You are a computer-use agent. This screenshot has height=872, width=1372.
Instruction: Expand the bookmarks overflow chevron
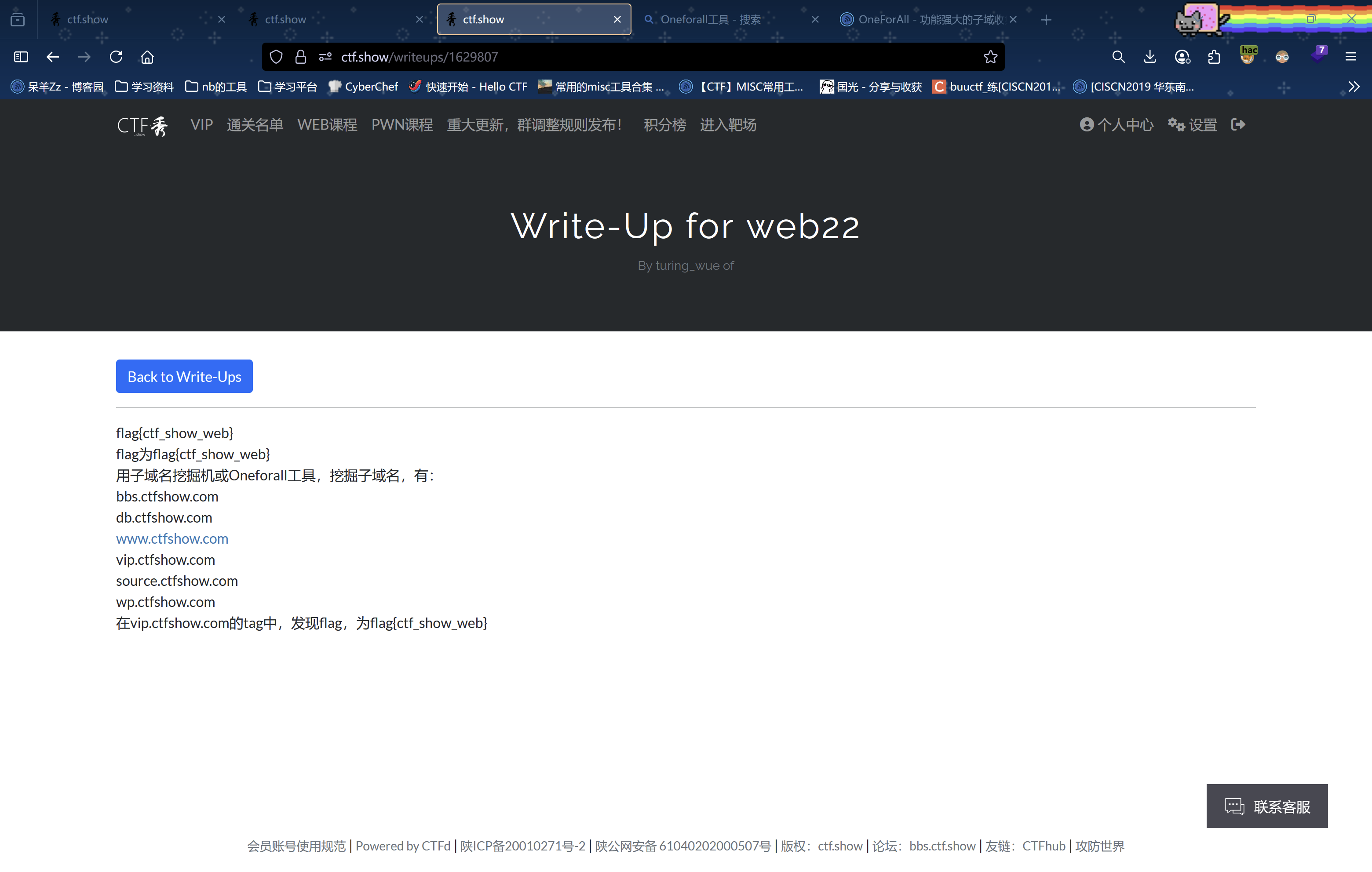[1354, 87]
